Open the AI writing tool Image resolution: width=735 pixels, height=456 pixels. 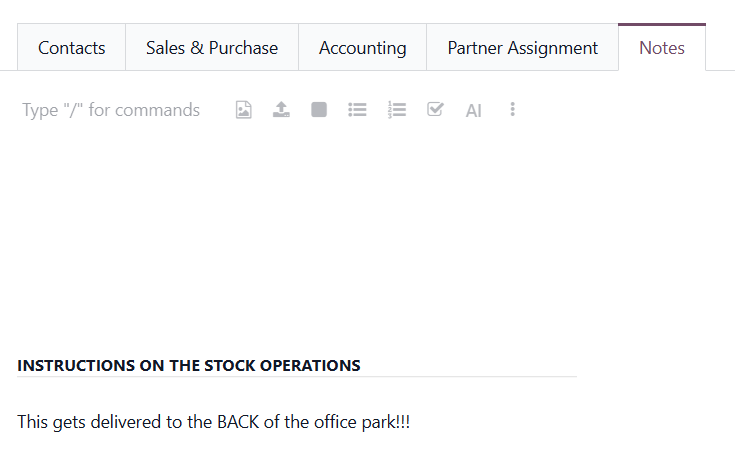pos(473,111)
